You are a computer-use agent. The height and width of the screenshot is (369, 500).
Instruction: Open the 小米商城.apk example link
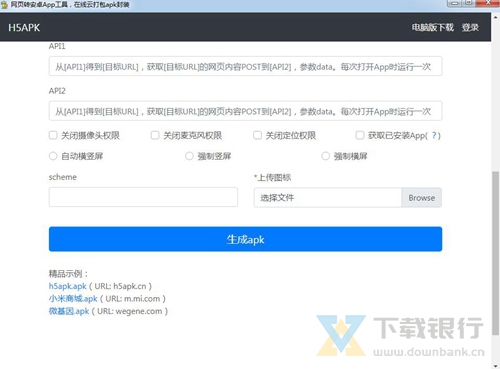click(x=73, y=299)
